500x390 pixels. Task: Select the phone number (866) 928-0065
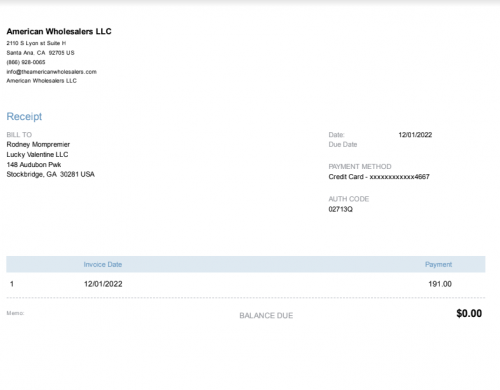tap(26, 62)
